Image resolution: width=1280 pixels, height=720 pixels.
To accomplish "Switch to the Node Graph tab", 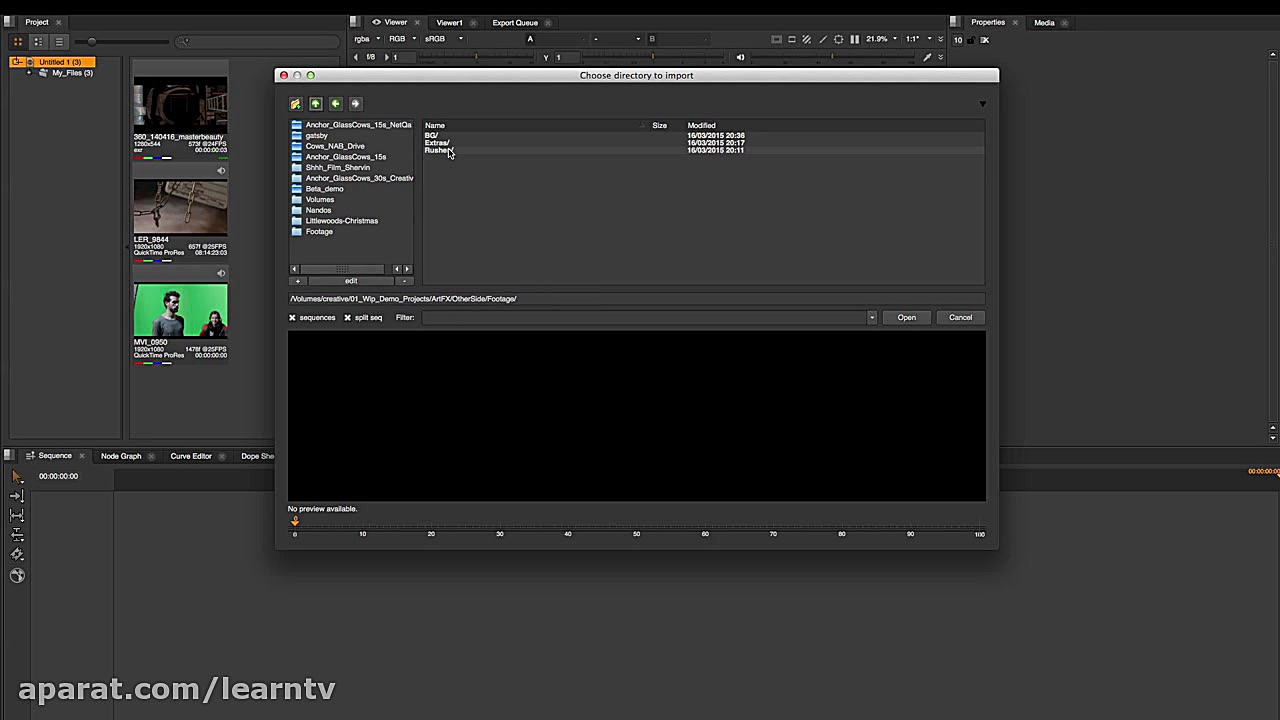I will 121,456.
